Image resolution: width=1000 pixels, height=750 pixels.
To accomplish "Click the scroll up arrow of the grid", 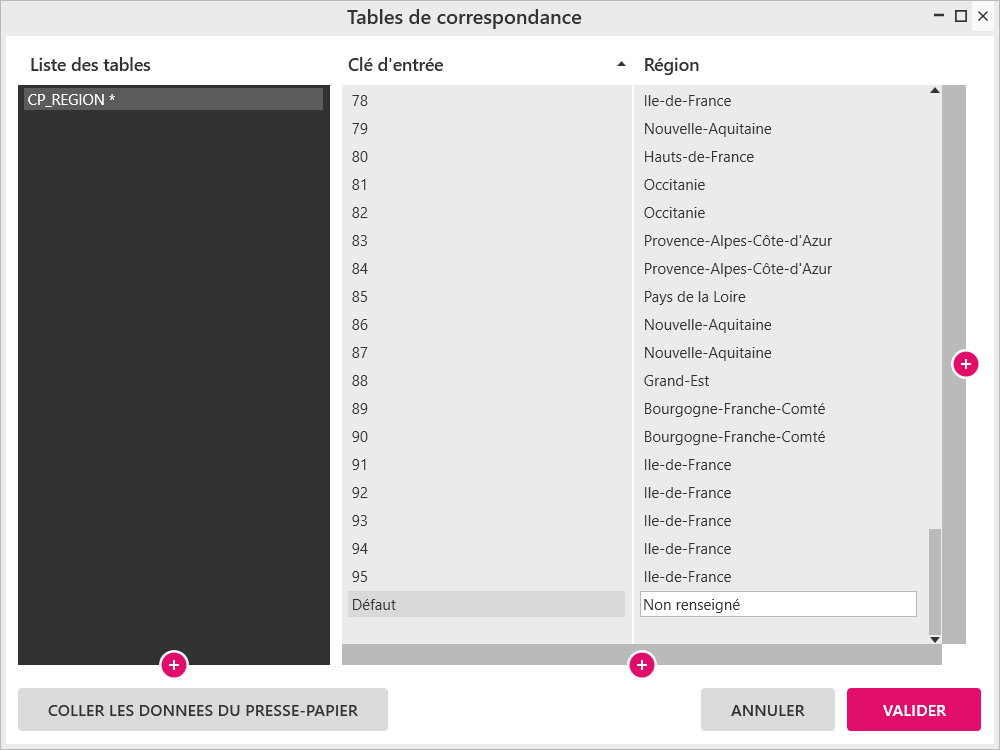I will (x=935, y=91).
